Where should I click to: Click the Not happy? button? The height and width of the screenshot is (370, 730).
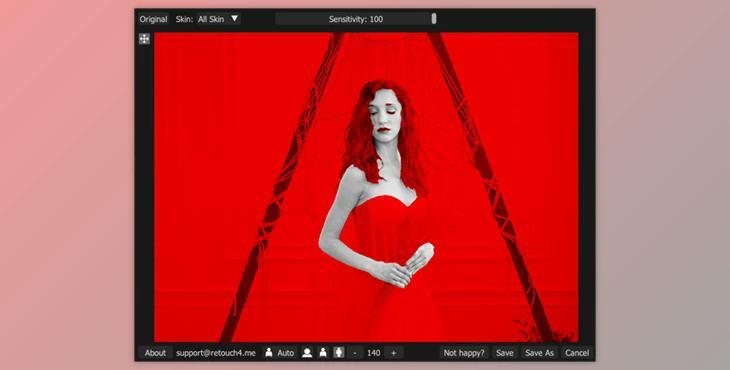(464, 353)
